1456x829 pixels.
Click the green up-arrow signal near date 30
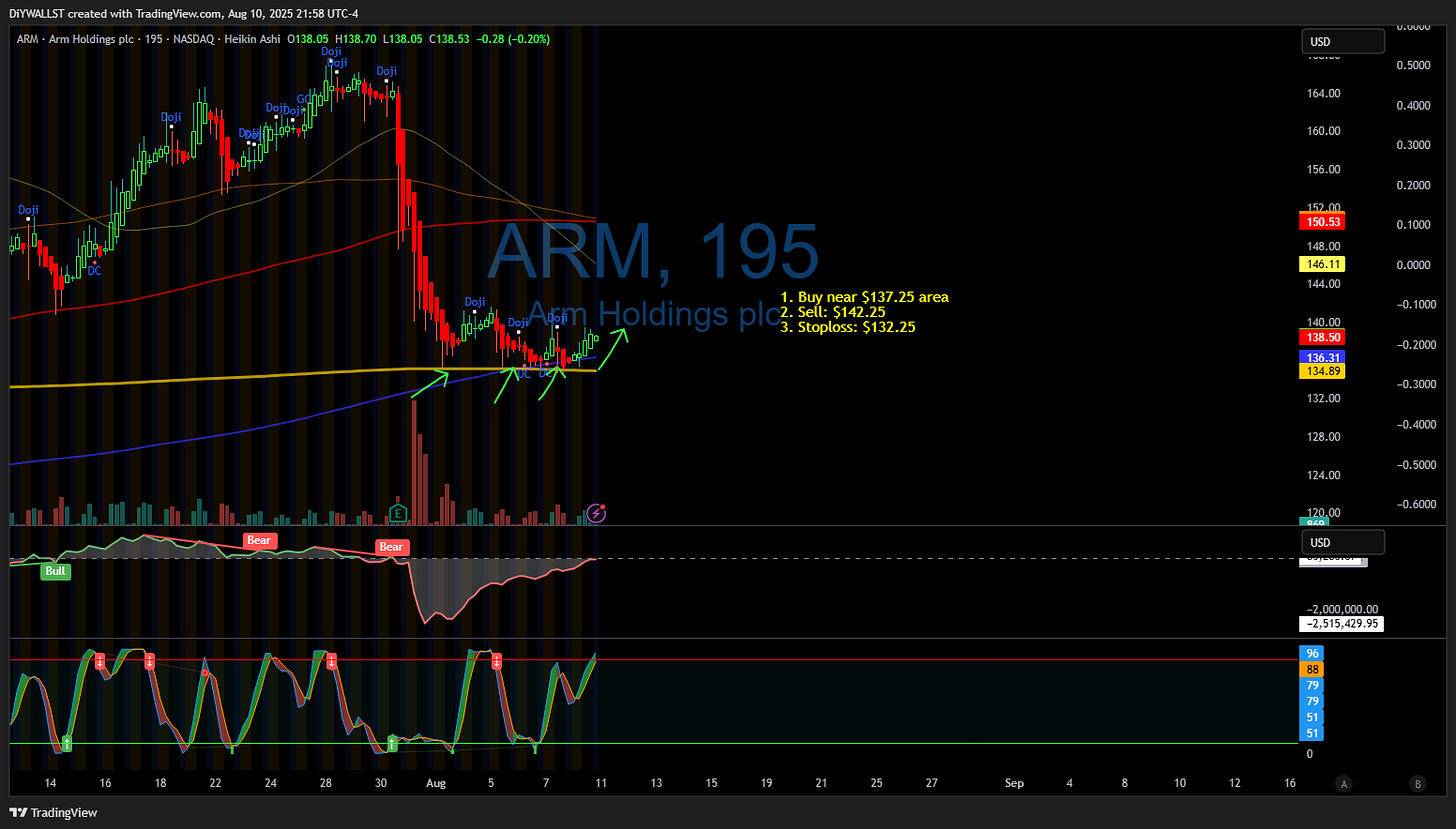click(x=392, y=743)
